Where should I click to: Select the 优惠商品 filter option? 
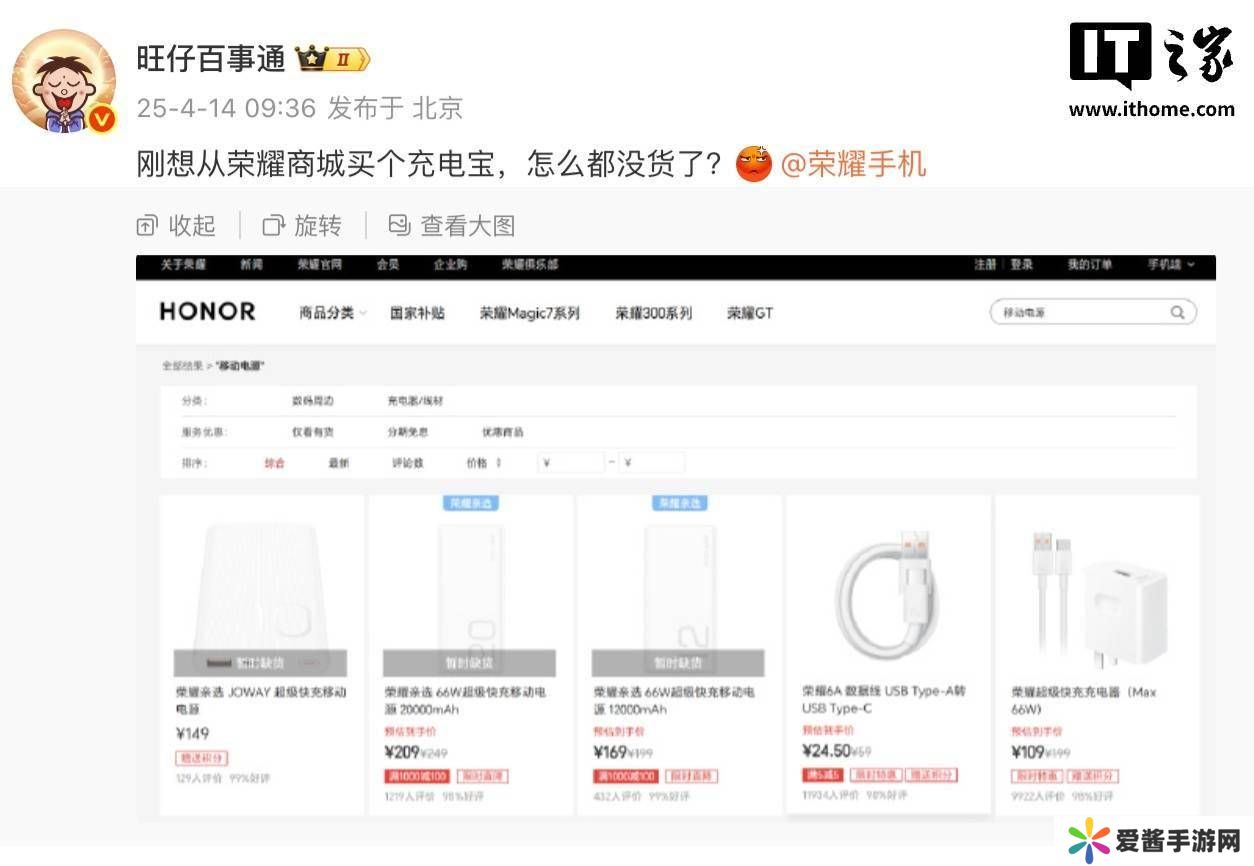503,432
